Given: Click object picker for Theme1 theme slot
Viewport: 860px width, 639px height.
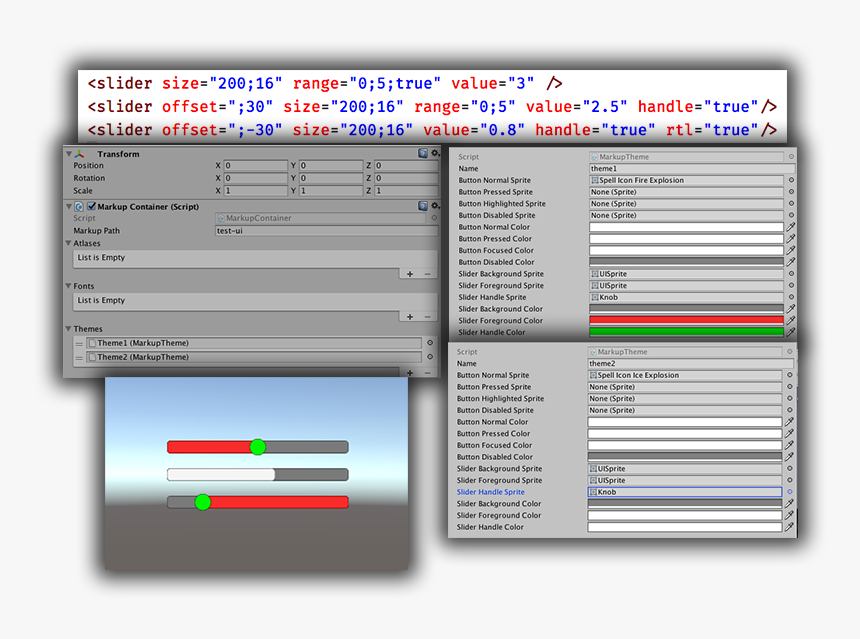Looking at the screenshot, I should (x=429, y=341).
